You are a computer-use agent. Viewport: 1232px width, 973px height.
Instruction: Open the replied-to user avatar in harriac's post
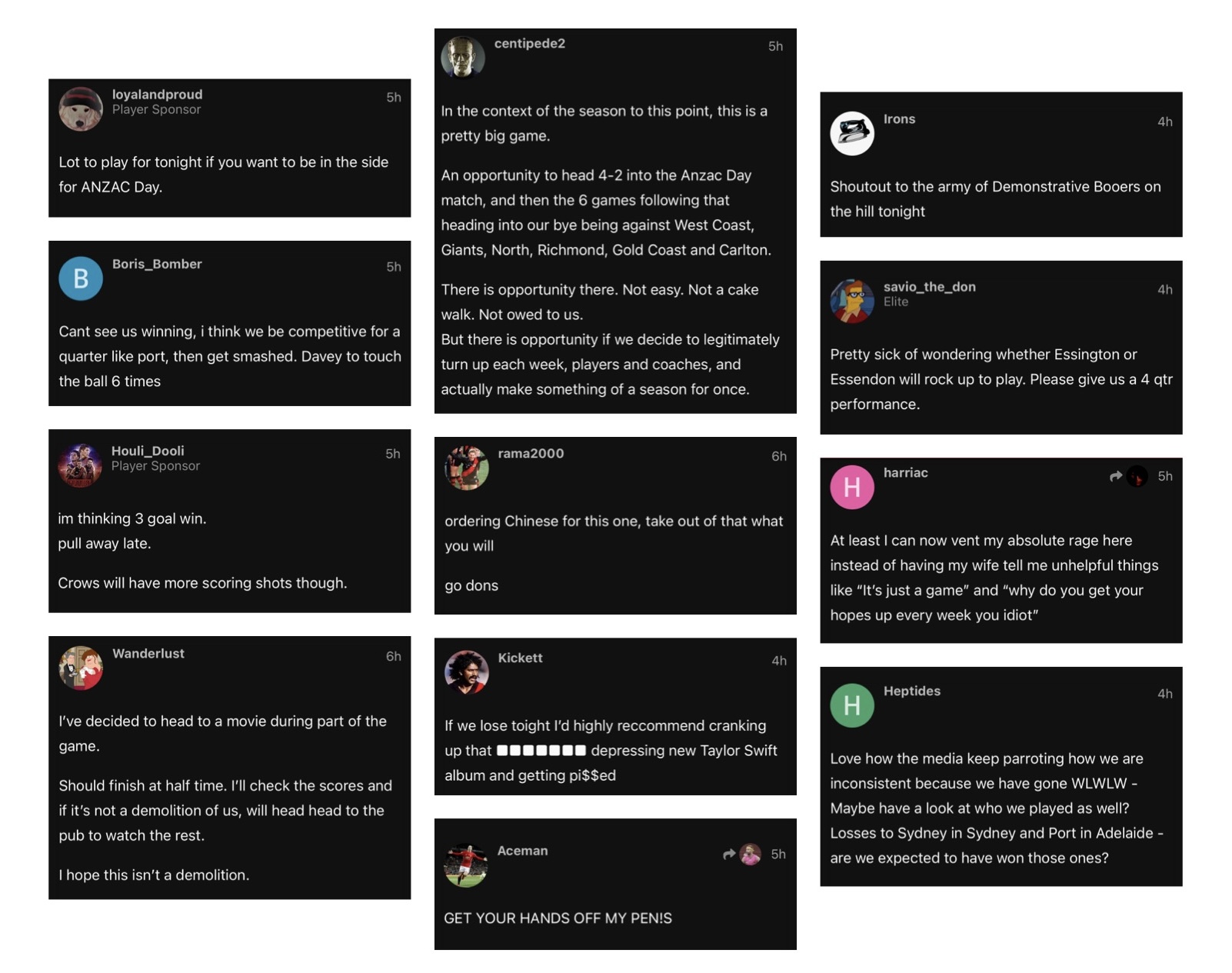(1137, 476)
